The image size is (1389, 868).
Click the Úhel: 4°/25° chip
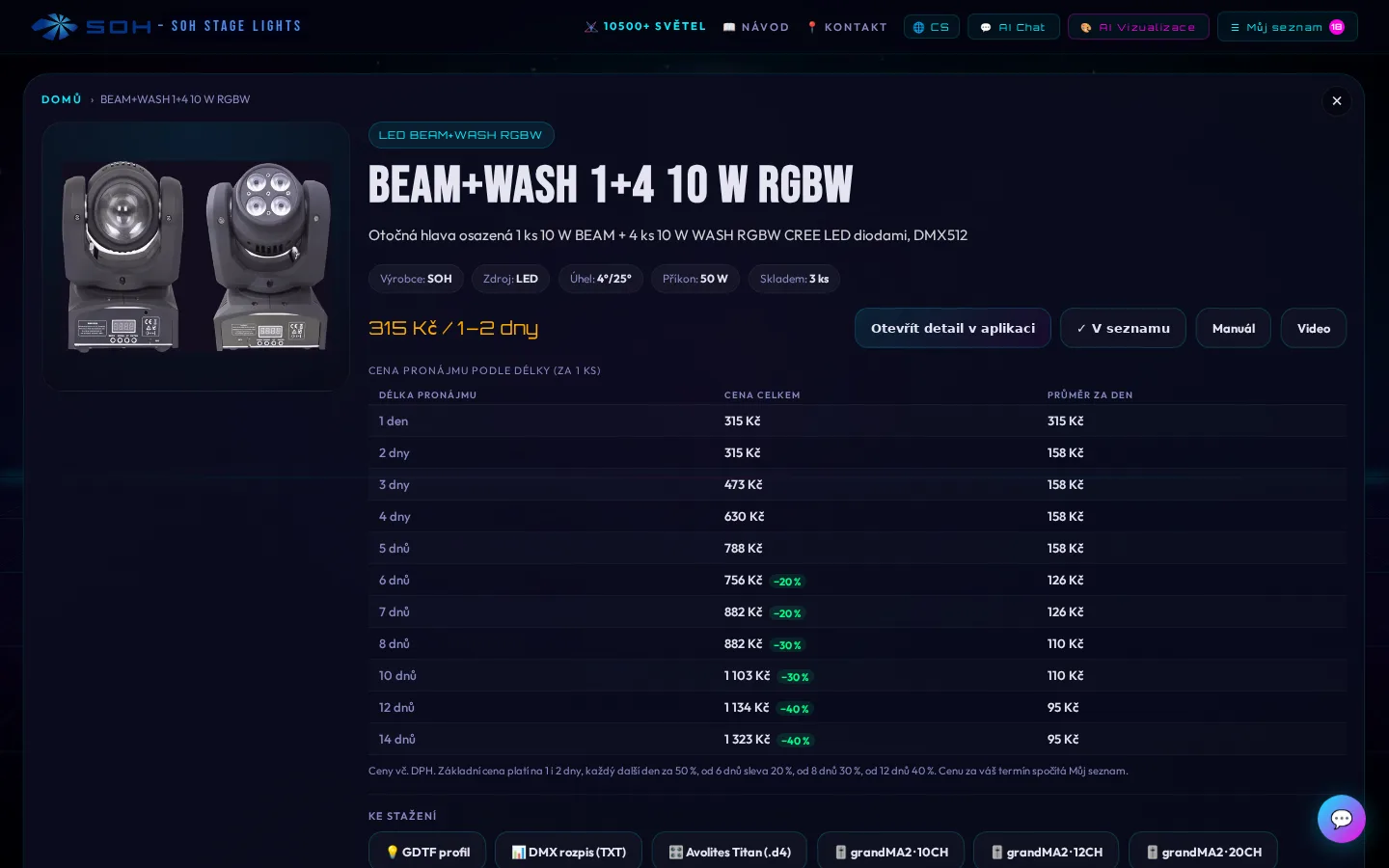click(601, 279)
